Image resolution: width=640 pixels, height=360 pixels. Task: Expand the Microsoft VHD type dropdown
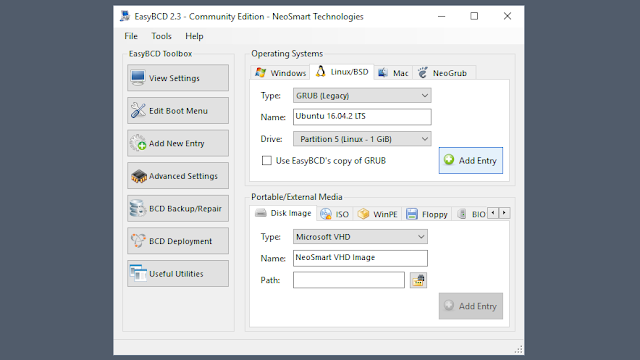coord(360,237)
